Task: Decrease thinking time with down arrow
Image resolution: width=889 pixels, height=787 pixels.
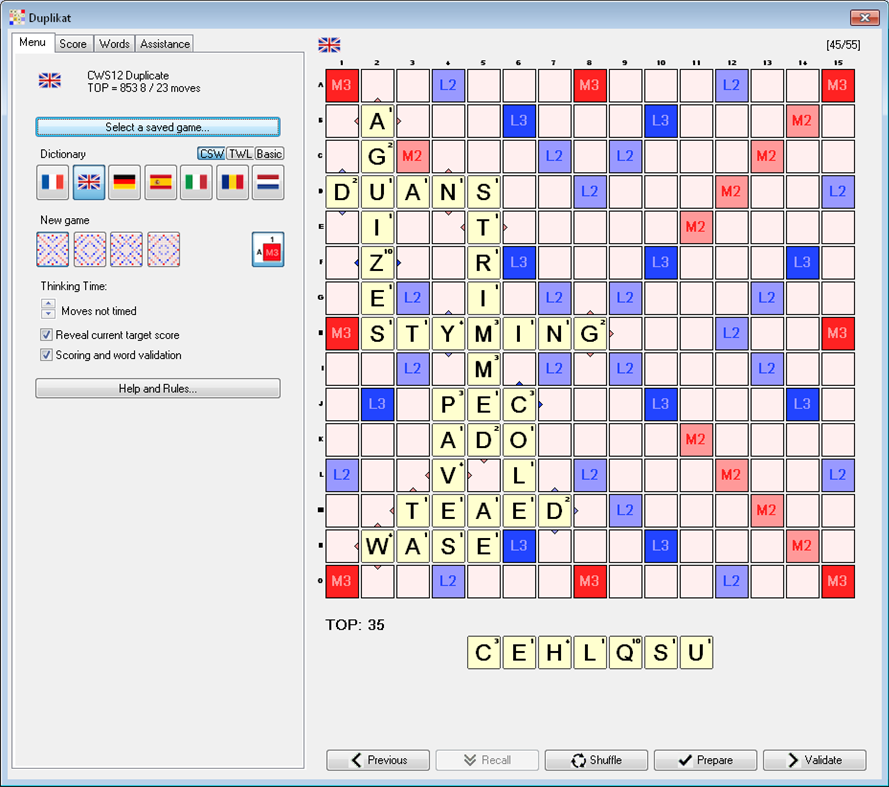Action: click(x=48, y=312)
